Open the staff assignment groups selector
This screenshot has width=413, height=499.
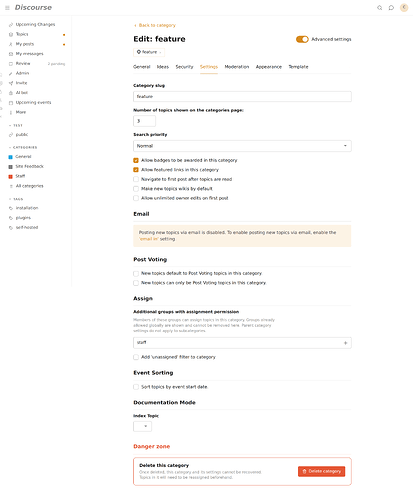tap(242, 343)
